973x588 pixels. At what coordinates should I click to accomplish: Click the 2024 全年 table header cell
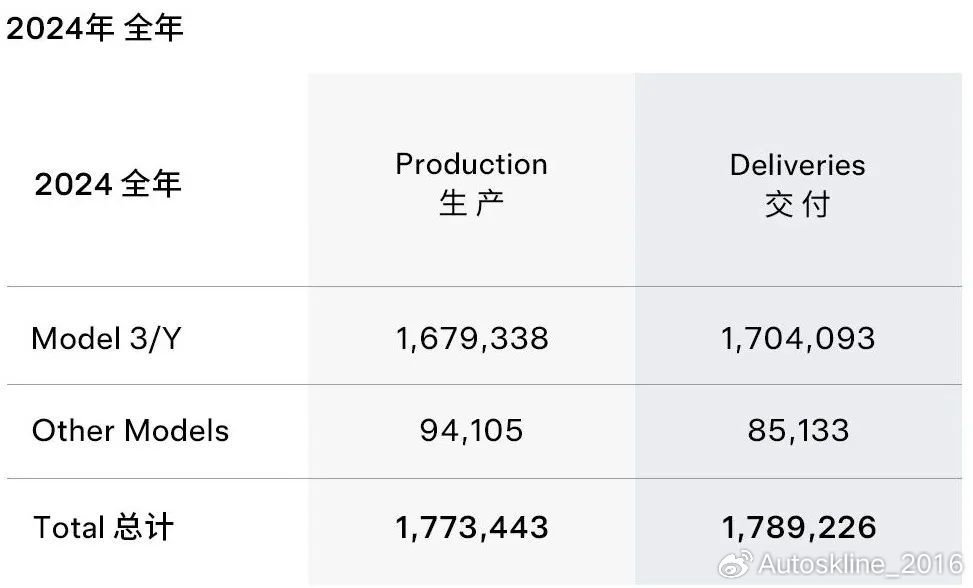pyautogui.click(x=108, y=184)
